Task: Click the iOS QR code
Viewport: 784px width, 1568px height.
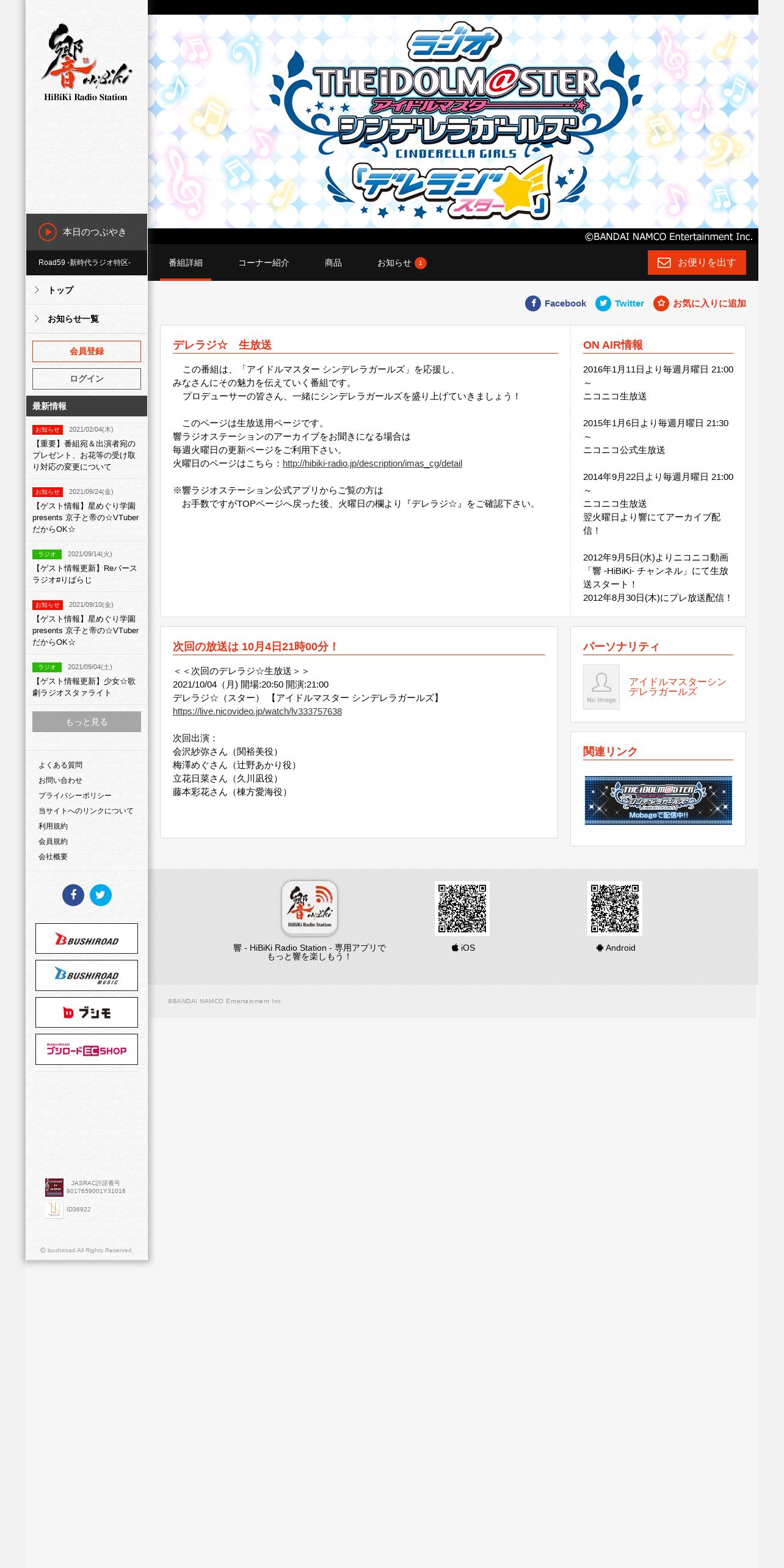Action: 462,908
